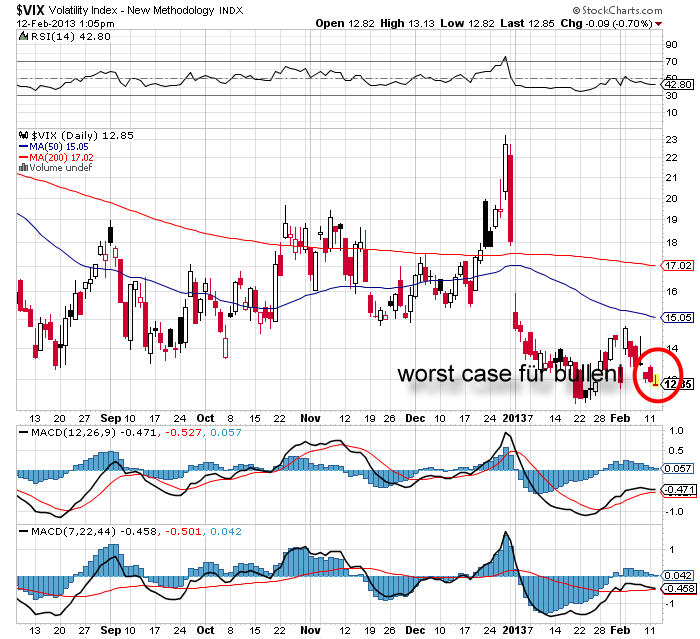Click 'Sep' on the bottom MACD date axis
700x639 pixels.
[x=111, y=631]
